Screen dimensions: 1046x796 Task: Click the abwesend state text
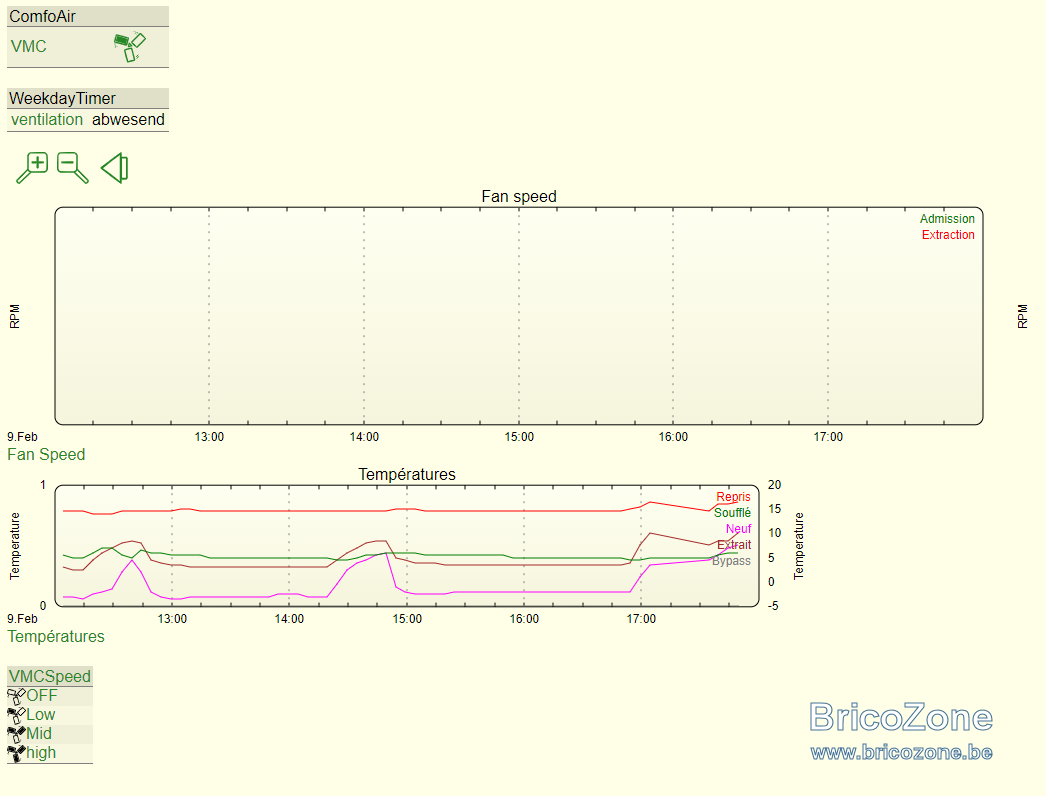[x=128, y=119]
